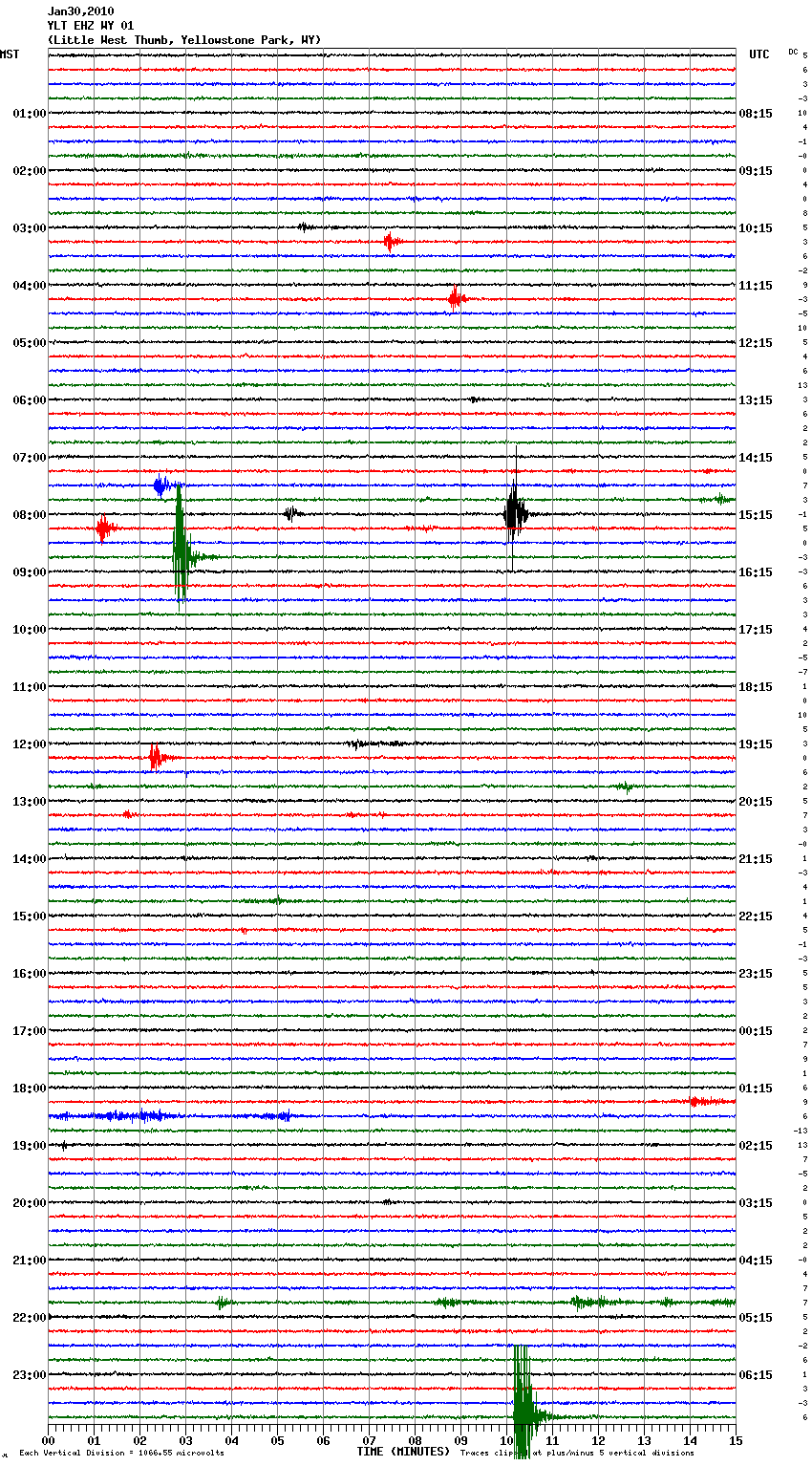The height and width of the screenshot is (1466, 812).
Task: Click the 08 minute axis tick label
Action: tap(415, 1440)
